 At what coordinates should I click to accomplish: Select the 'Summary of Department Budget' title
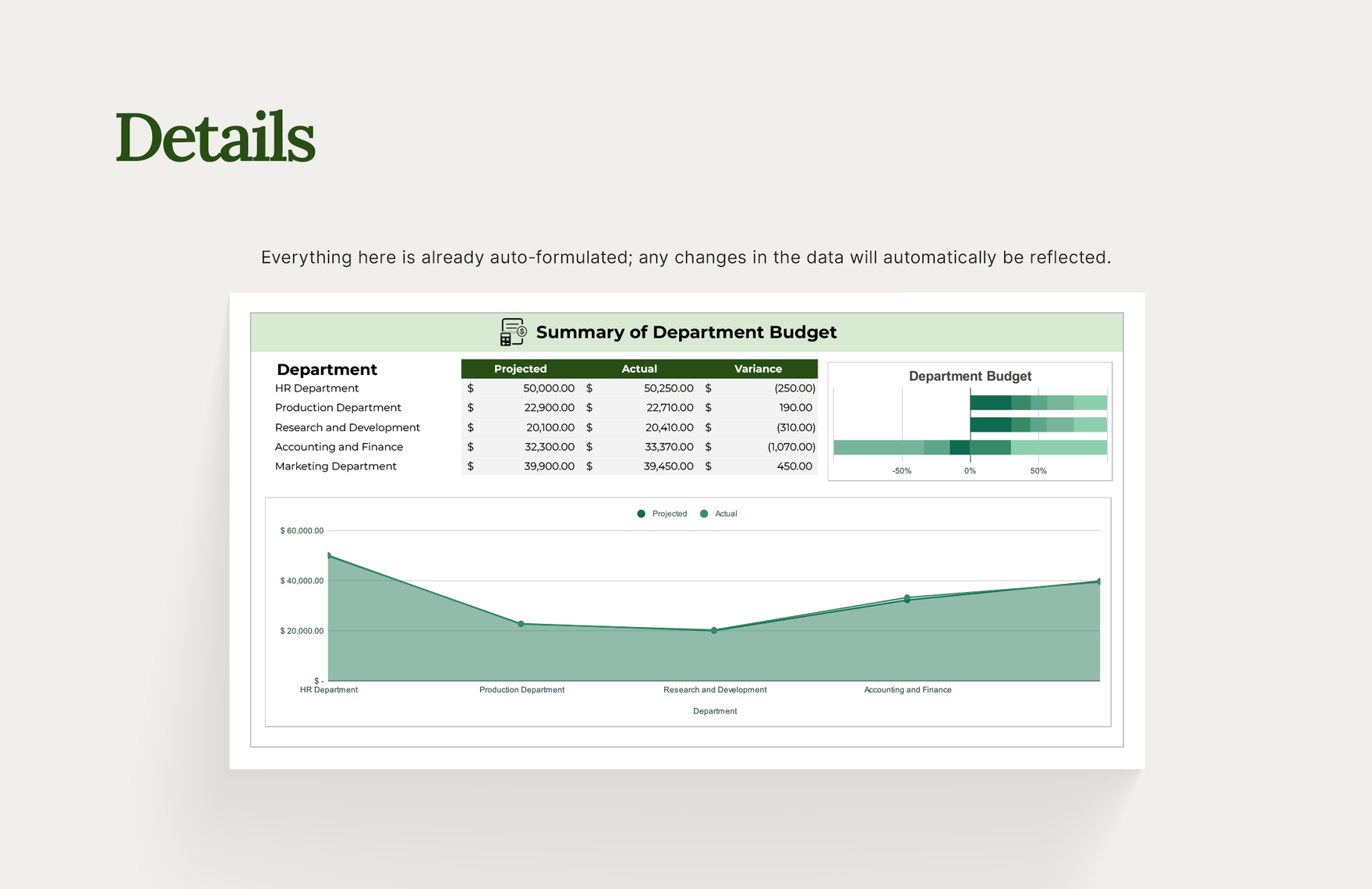pos(686,332)
